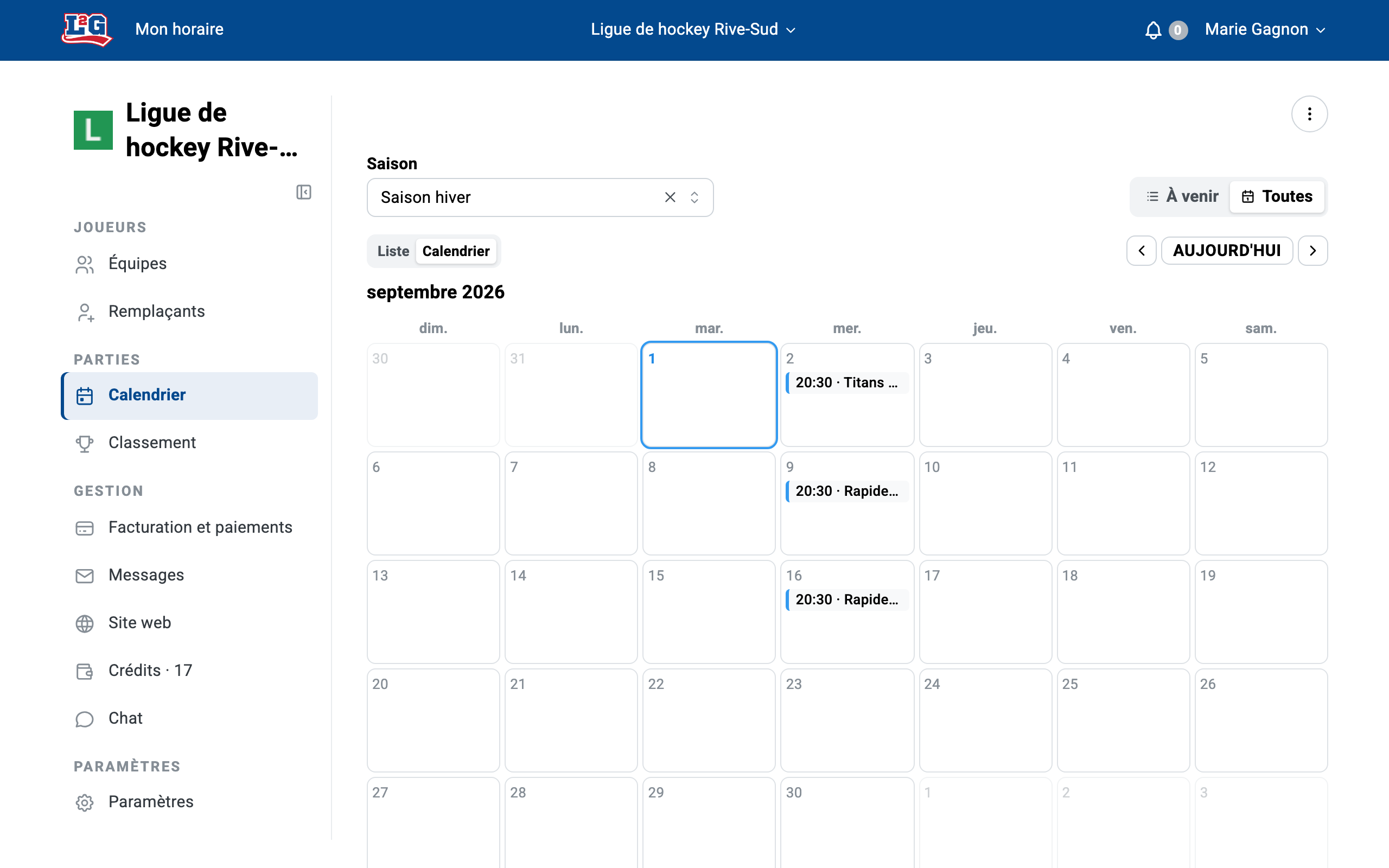
Task: Jump to AUJOURD'HUI
Action: pos(1227,251)
